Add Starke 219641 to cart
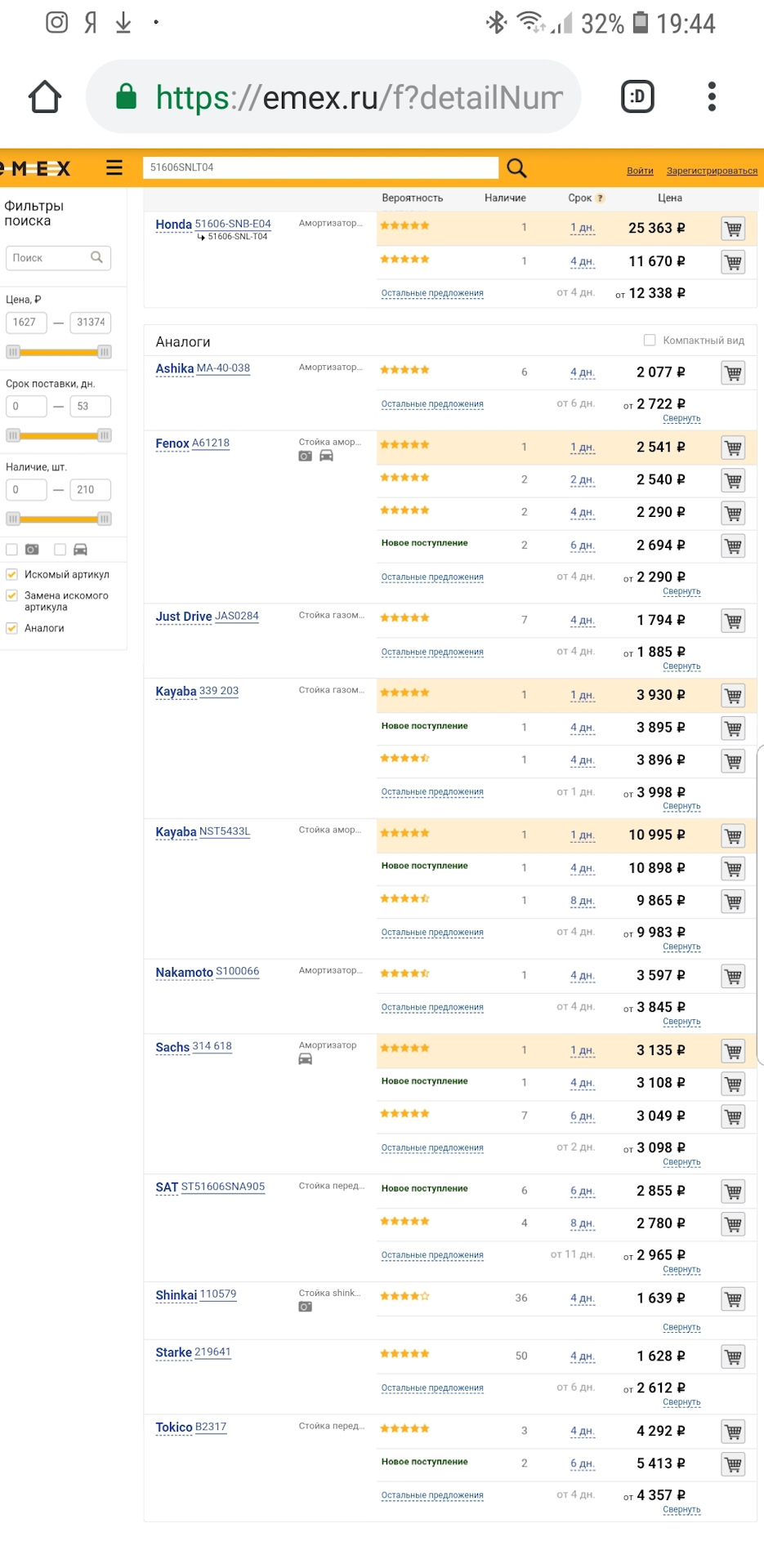The height and width of the screenshot is (1568, 764). tap(733, 1356)
